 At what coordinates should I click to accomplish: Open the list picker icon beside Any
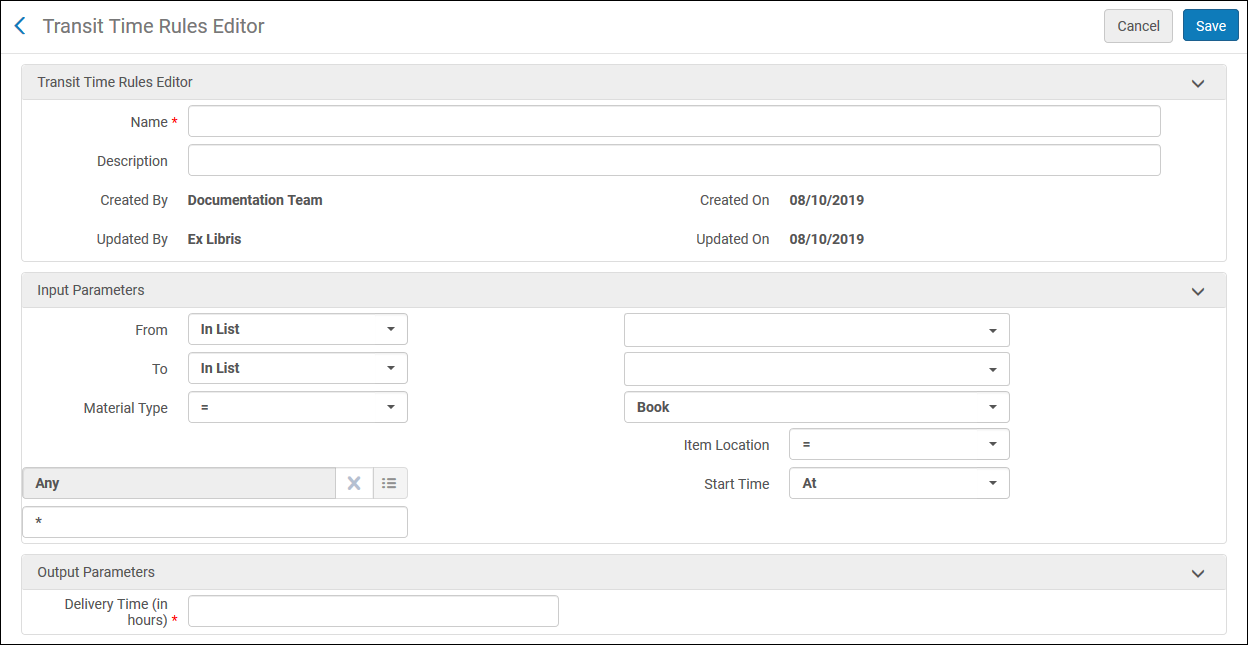tap(390, 483)
